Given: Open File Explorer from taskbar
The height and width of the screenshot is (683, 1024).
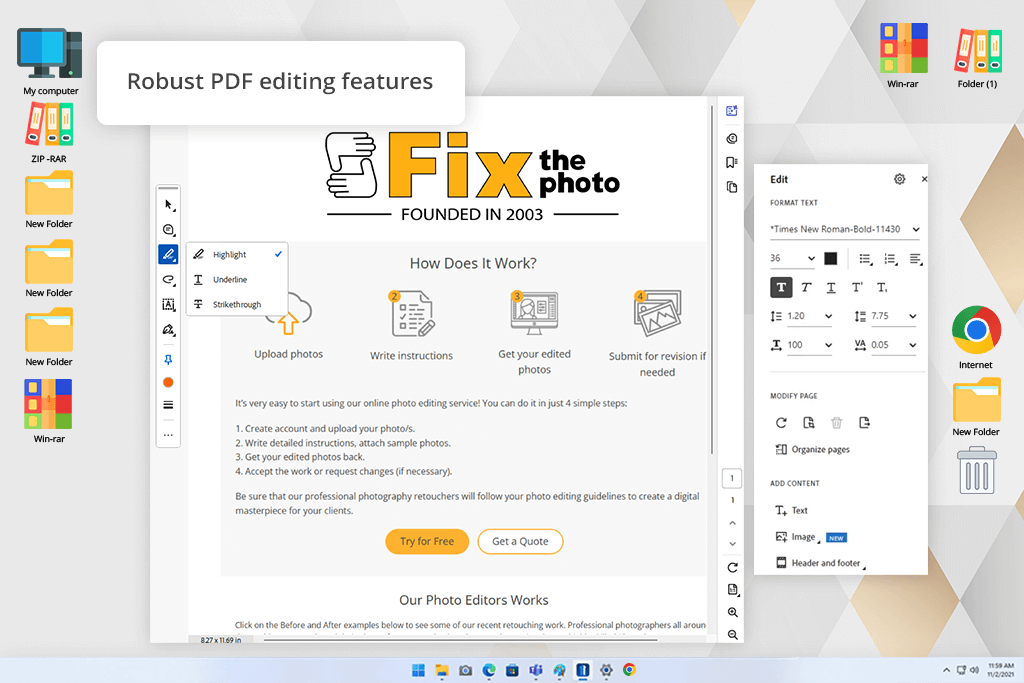Looking at the screenshot, I should pyautogui.click(x=442, y=670).
